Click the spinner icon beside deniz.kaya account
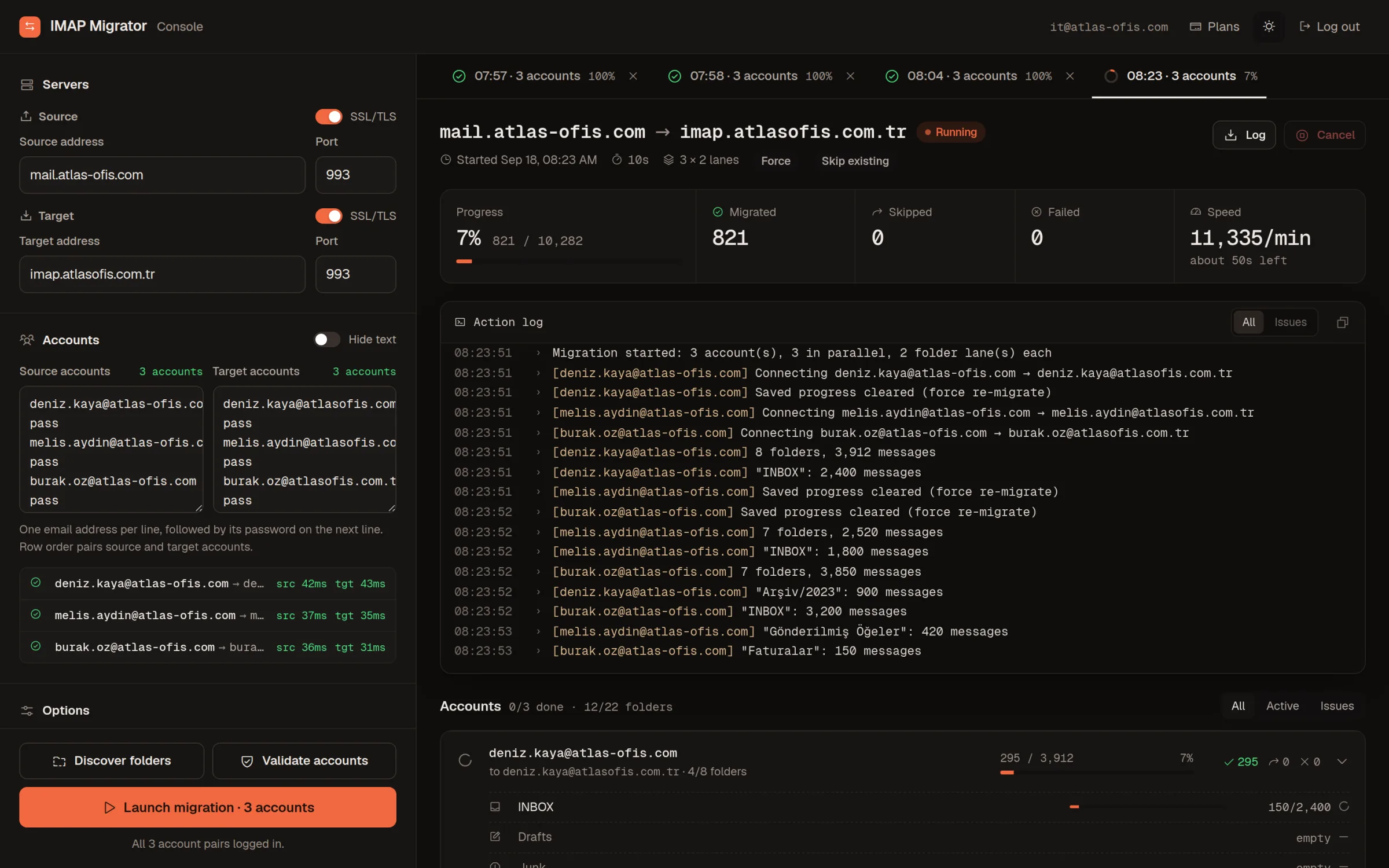Viewport: 1389px width, 868px height. (x=465, y=760)
